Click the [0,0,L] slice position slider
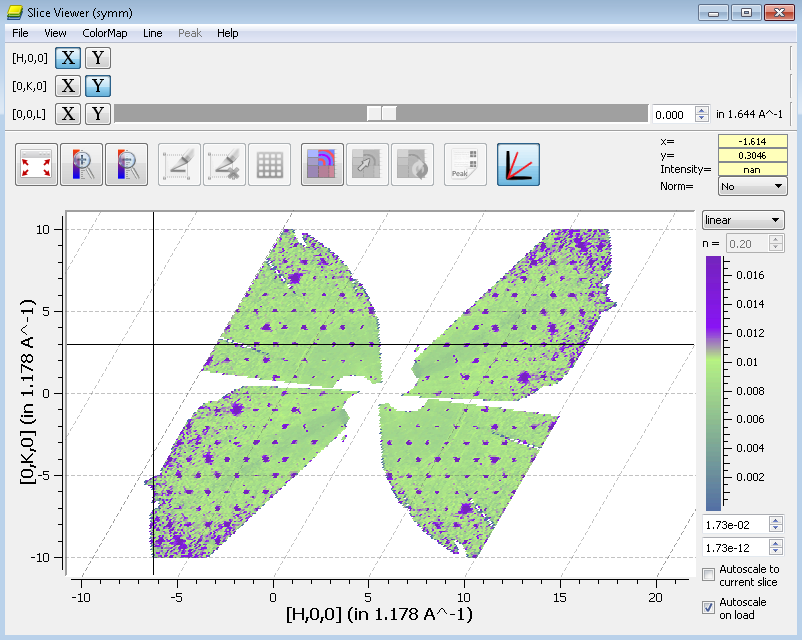Image resolution: width=802 pixels, height=640 pixels. [381, 114]
